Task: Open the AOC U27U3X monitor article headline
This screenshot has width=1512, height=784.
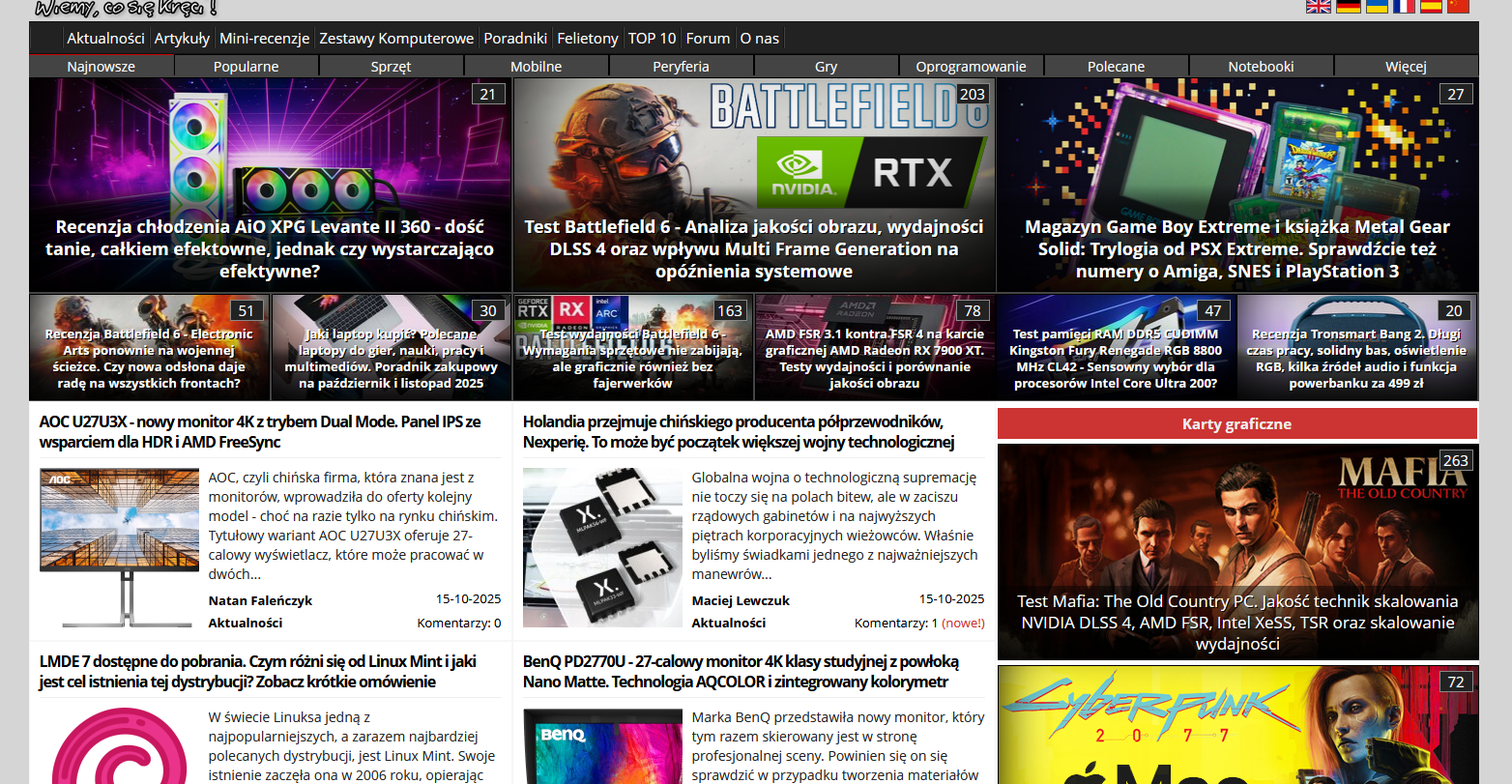Action: [260, 432]
